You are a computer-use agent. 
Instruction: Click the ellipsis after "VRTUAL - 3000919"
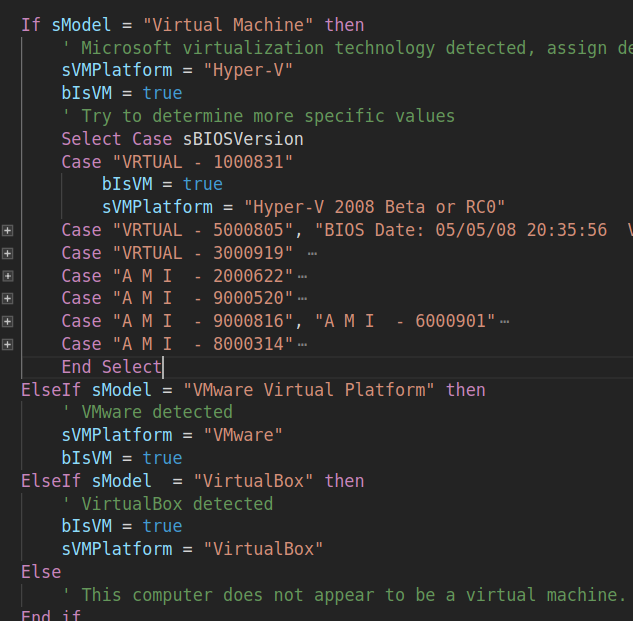312,253
